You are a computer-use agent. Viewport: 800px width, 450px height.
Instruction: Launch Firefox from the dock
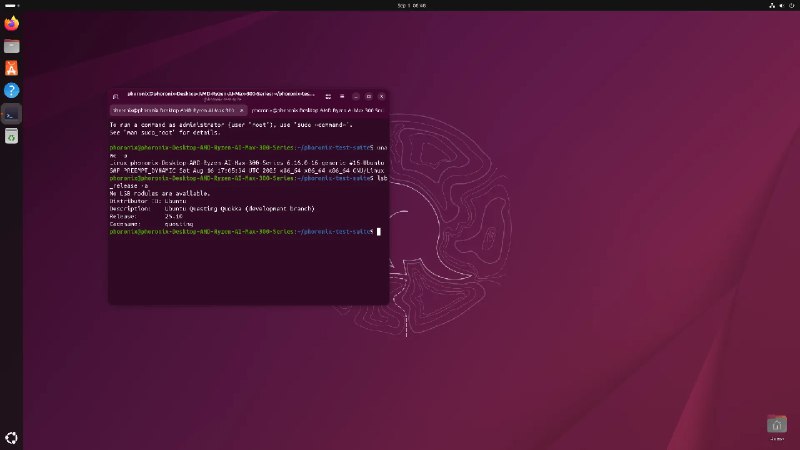pos(11,22)
